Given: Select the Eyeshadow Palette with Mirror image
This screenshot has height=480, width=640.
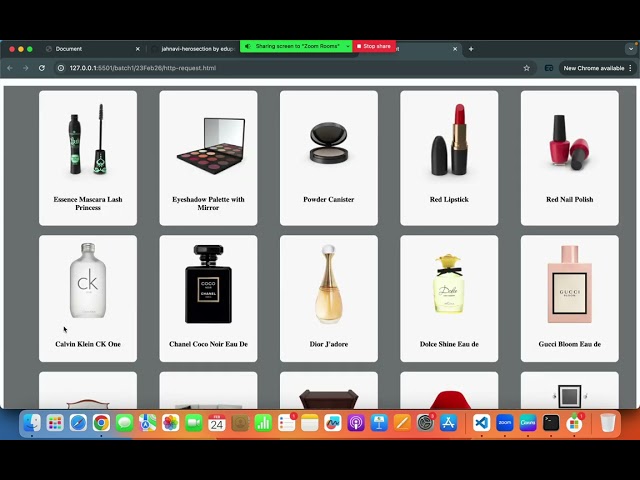Looking at the screenshot, I should tap(211, 146).
